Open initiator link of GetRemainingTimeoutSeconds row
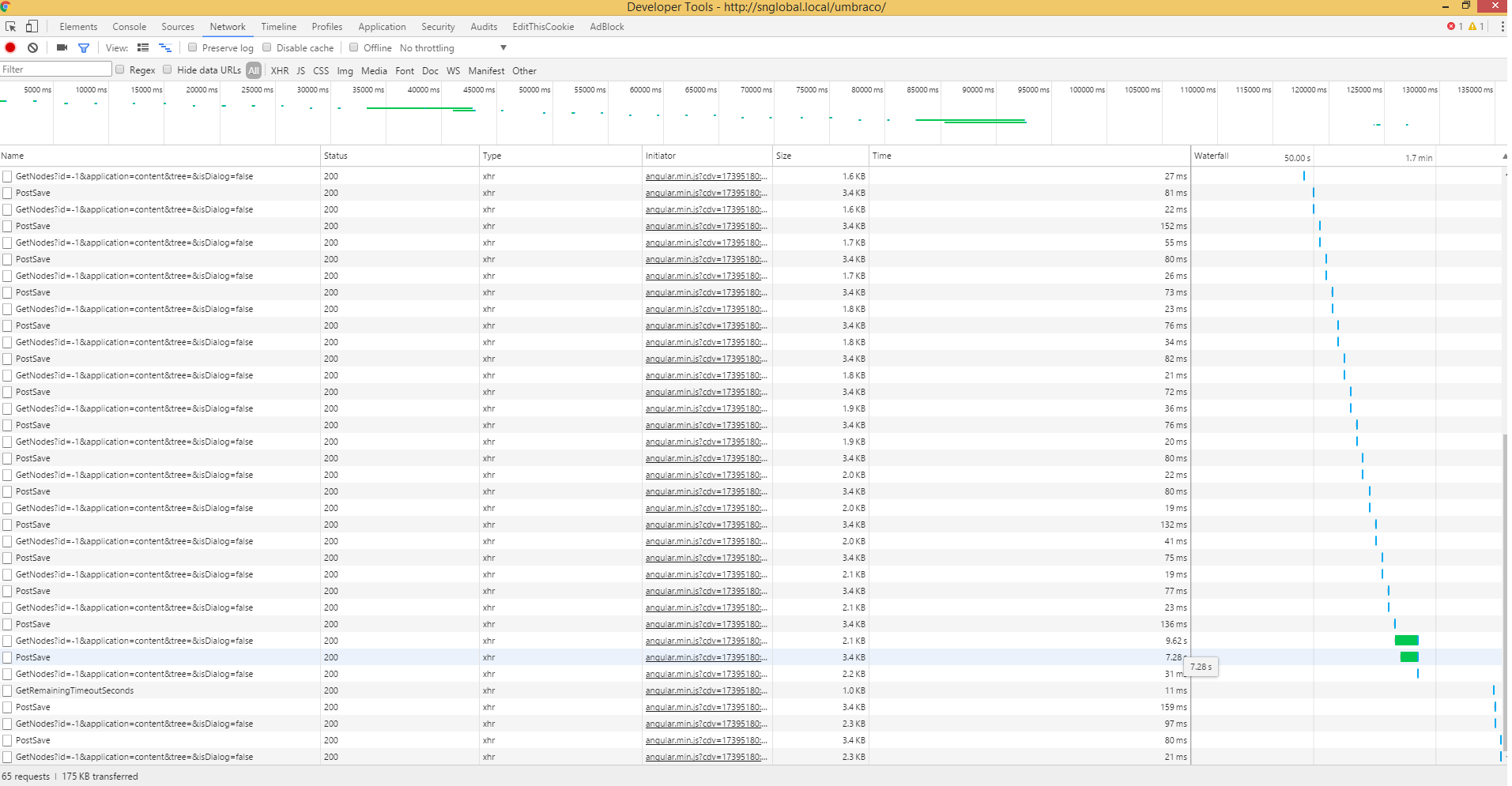The width and height of the screenshot is (1512, 786). click(x=706, y=691)
